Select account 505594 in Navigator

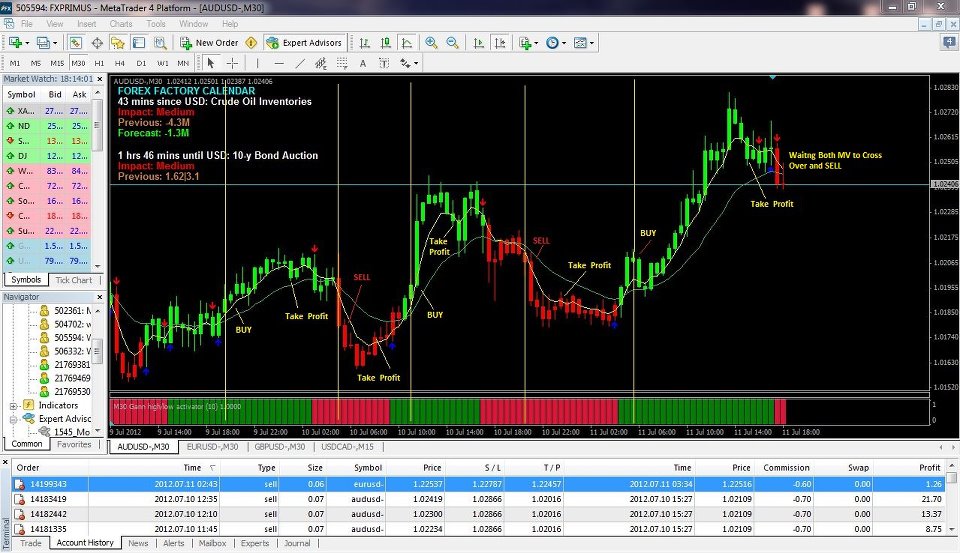[x=66, y=338]
